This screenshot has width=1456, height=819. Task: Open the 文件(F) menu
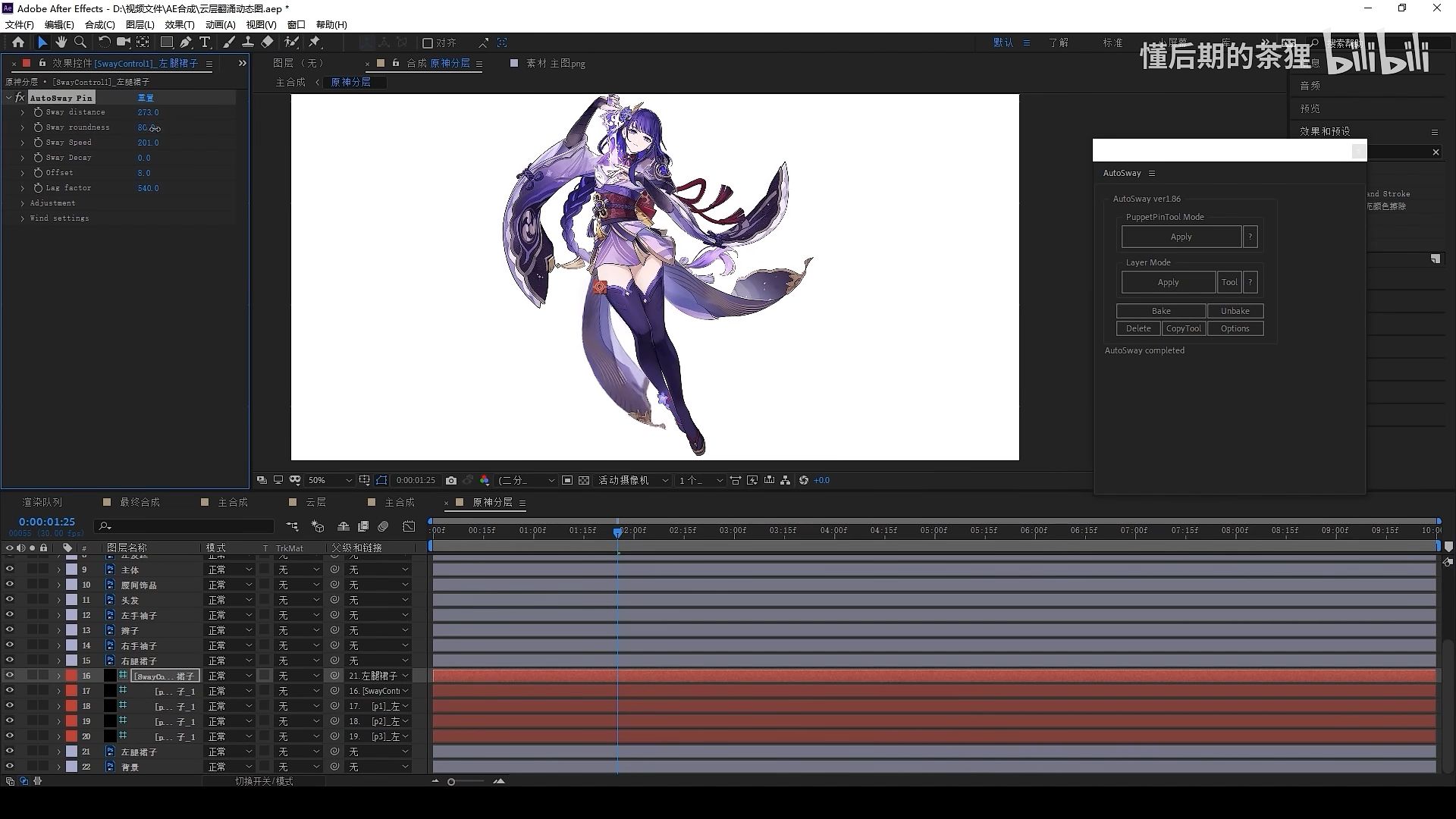20,25
